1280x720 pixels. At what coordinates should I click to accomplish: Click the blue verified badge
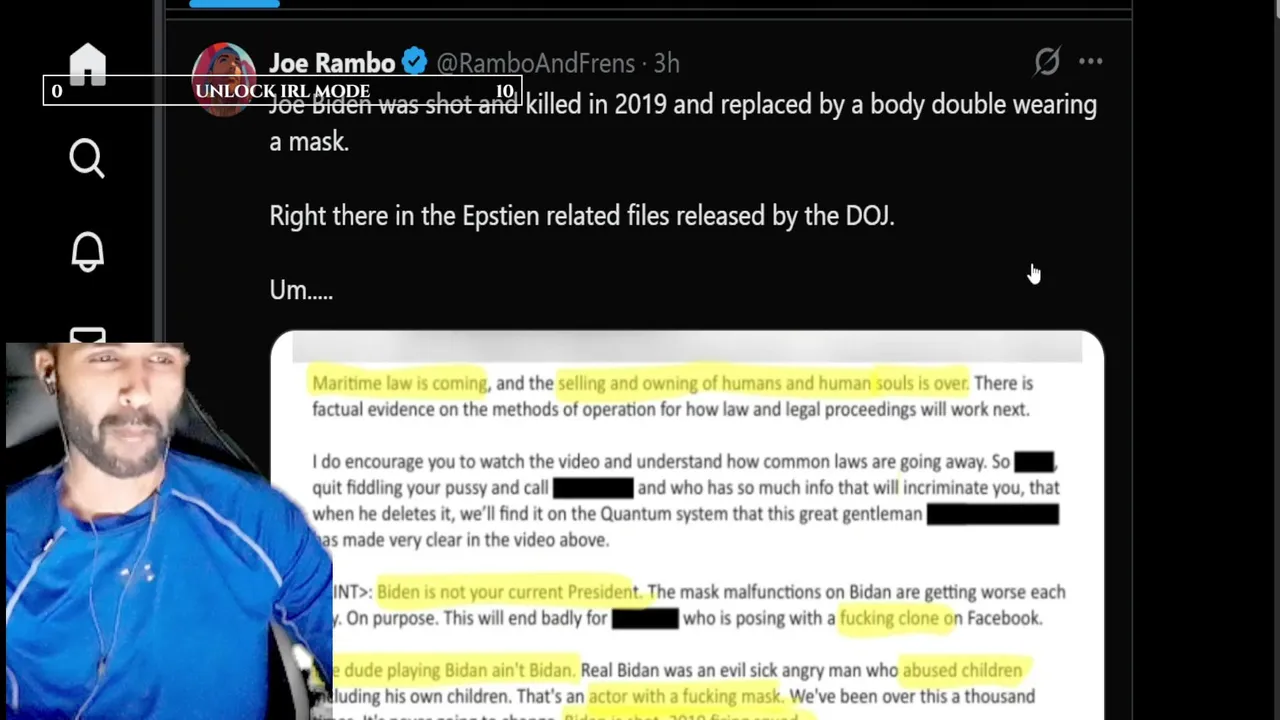pyautogui.click(x=415, y=63)
